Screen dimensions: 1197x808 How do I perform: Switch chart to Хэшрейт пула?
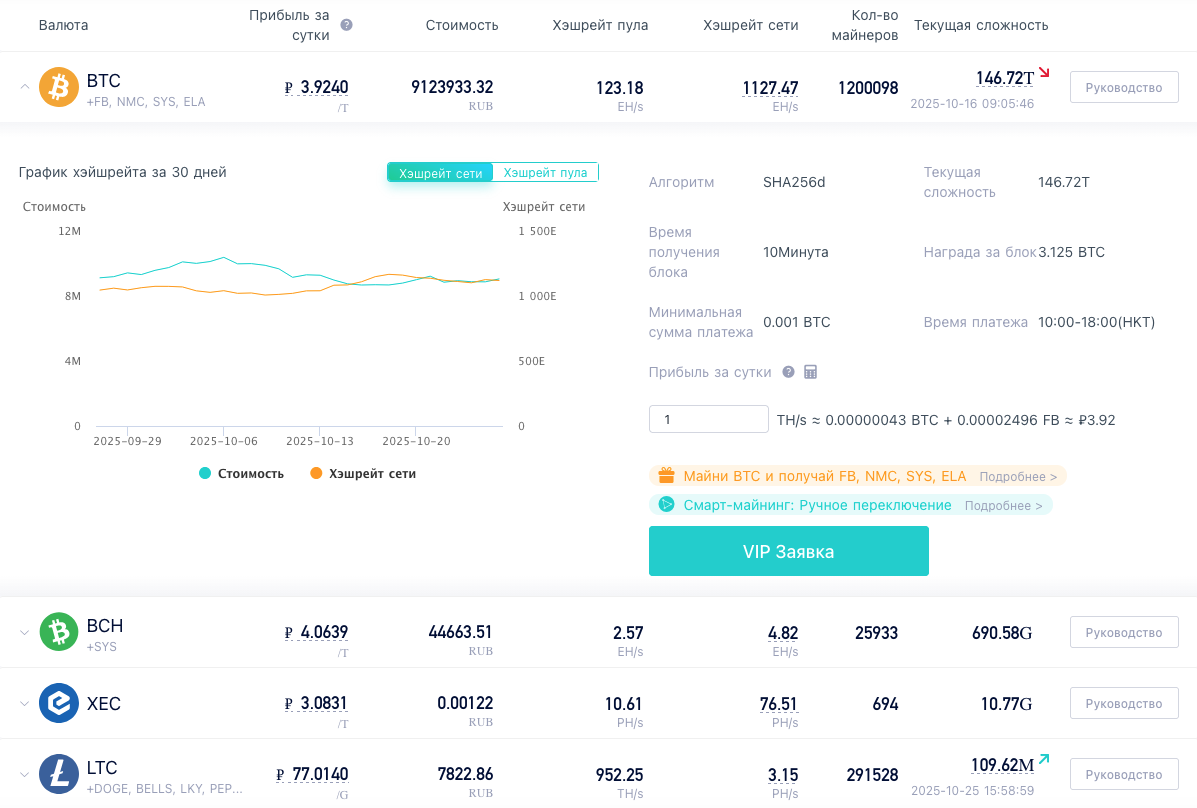point(545,173)
